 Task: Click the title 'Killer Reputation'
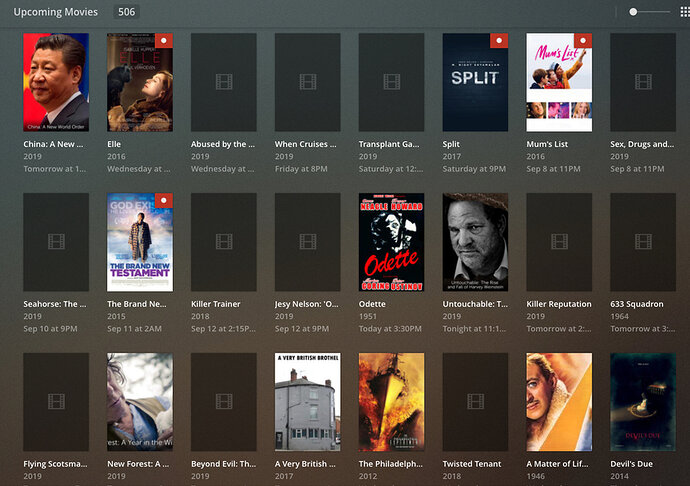pos(559,304)
